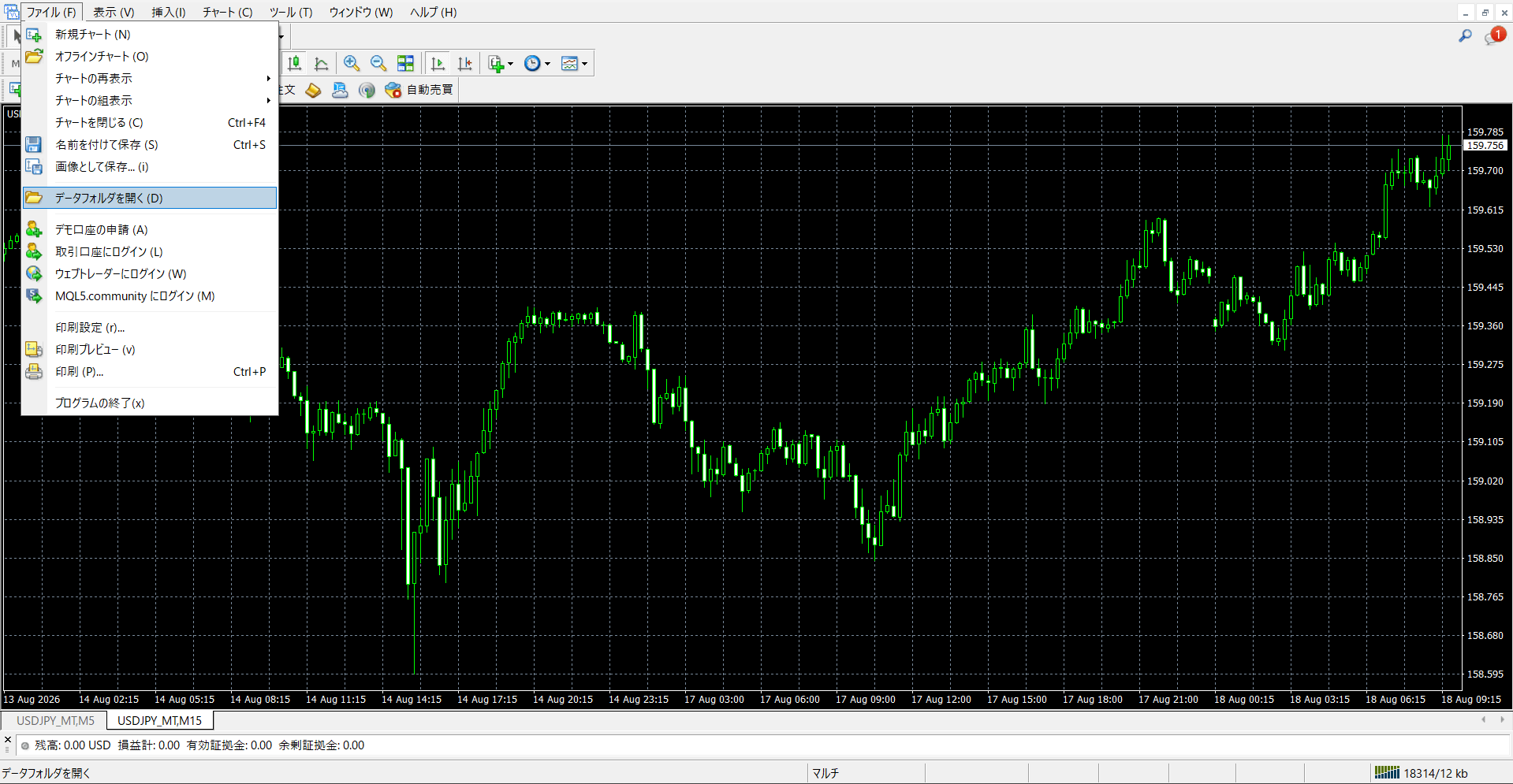Click 余剰証拠金: 0.00 text
The height and width of the screenshot is (784, 1513).
321,745
